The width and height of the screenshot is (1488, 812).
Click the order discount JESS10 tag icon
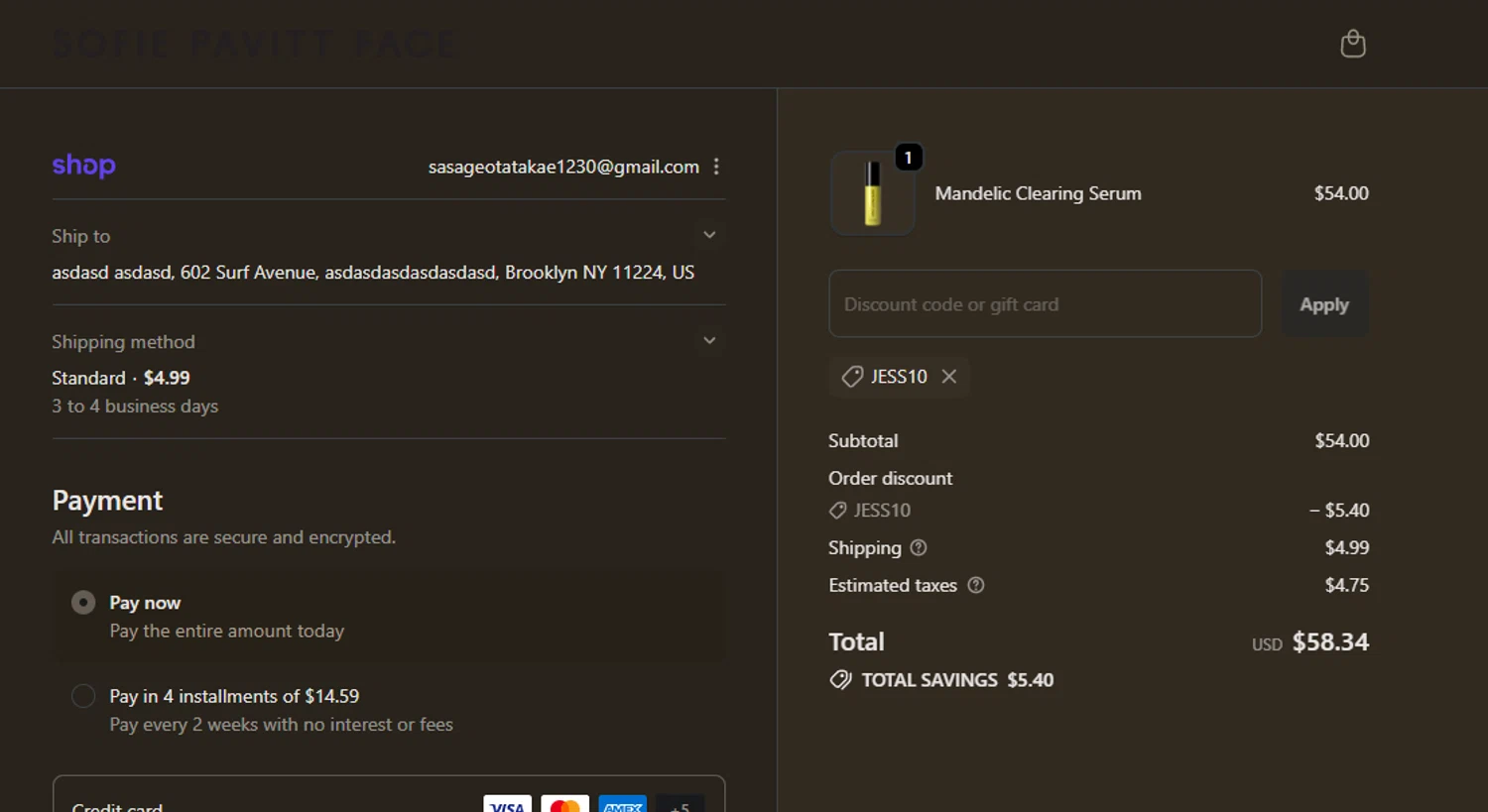pyautogui.click(x=838, y=511)
